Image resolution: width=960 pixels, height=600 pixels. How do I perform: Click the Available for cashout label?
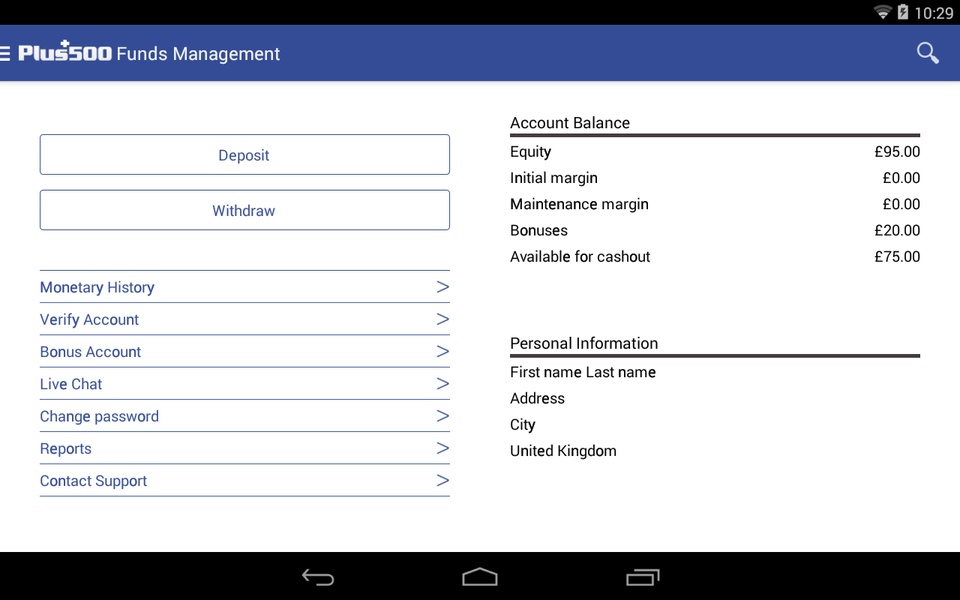(580, 257)
